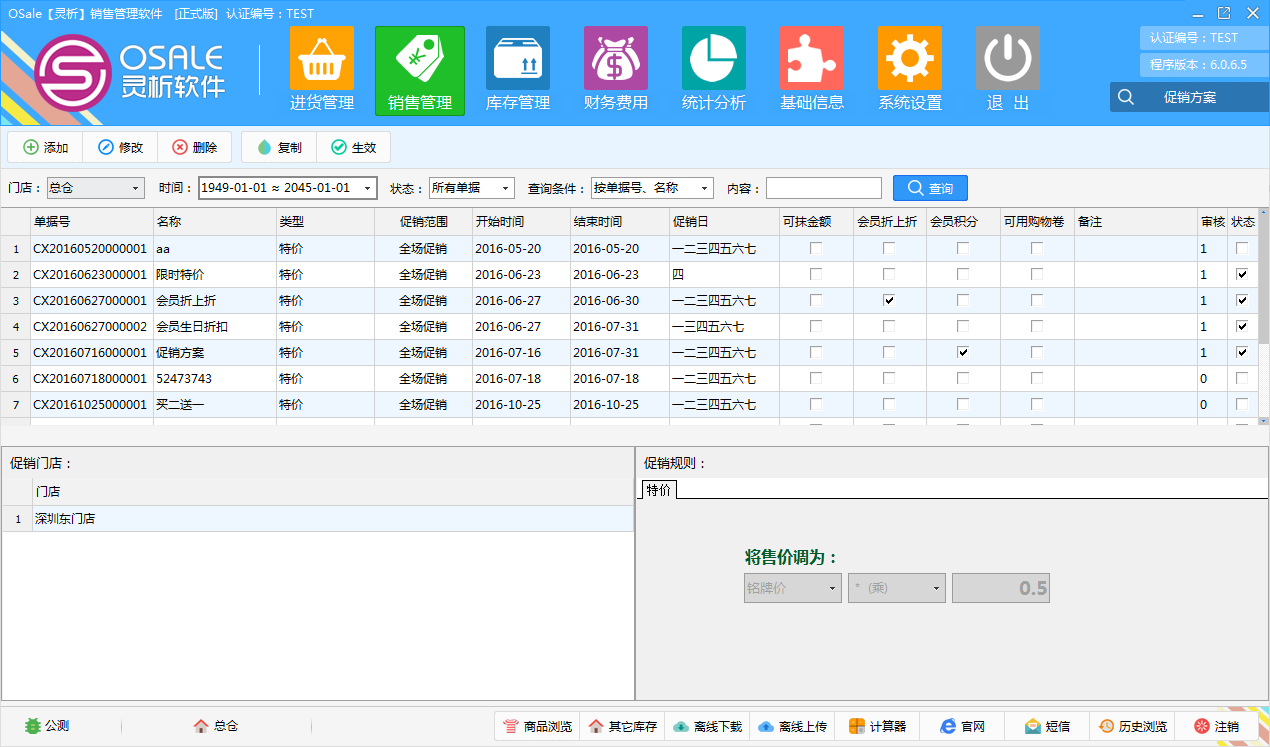Open the 状态 dropdown showing 所有单据
1270x747 pixels.
(505, 188)
